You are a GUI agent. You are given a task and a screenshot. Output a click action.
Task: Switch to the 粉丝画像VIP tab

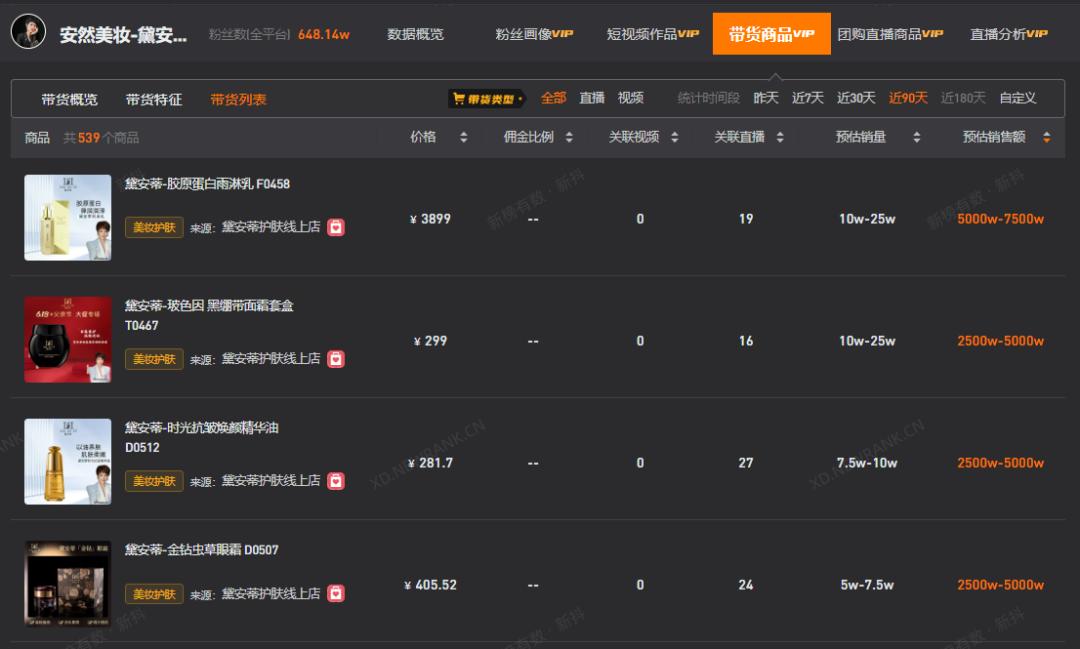[536, 33]
